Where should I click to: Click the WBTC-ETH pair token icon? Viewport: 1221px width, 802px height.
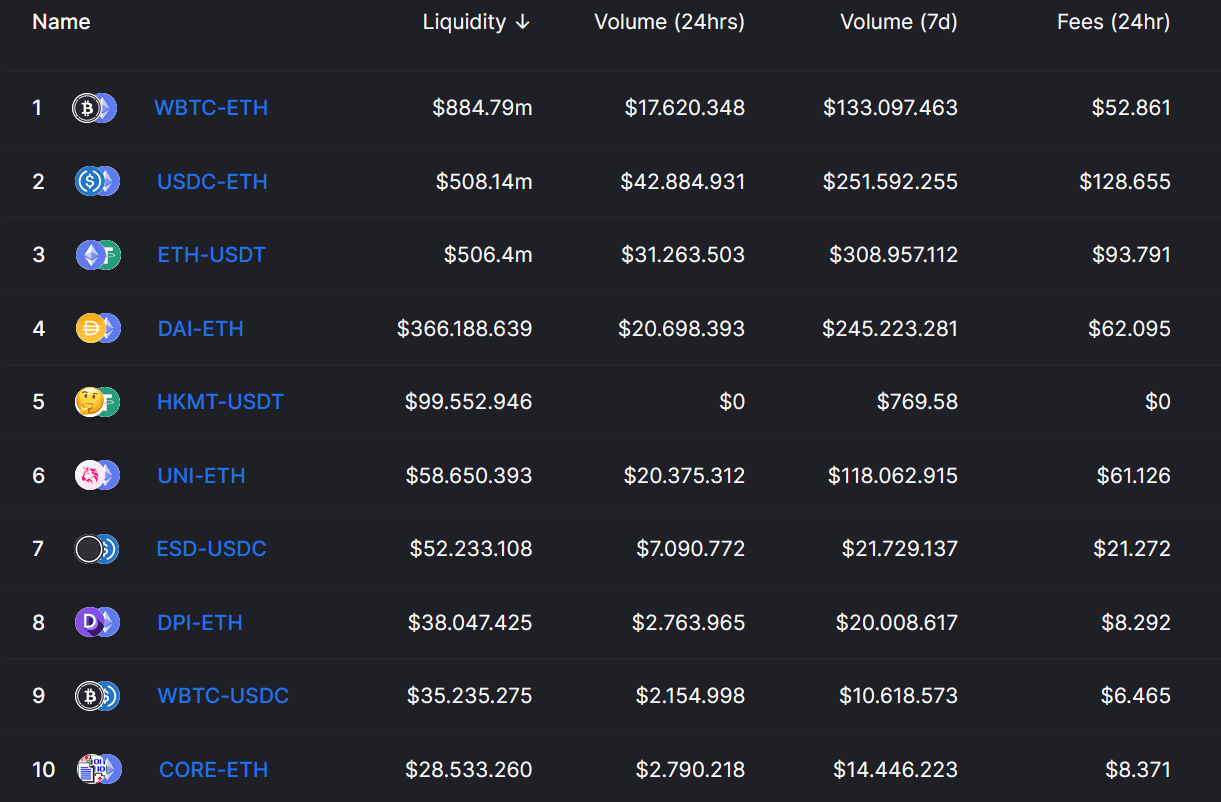[x=94, y=108]
